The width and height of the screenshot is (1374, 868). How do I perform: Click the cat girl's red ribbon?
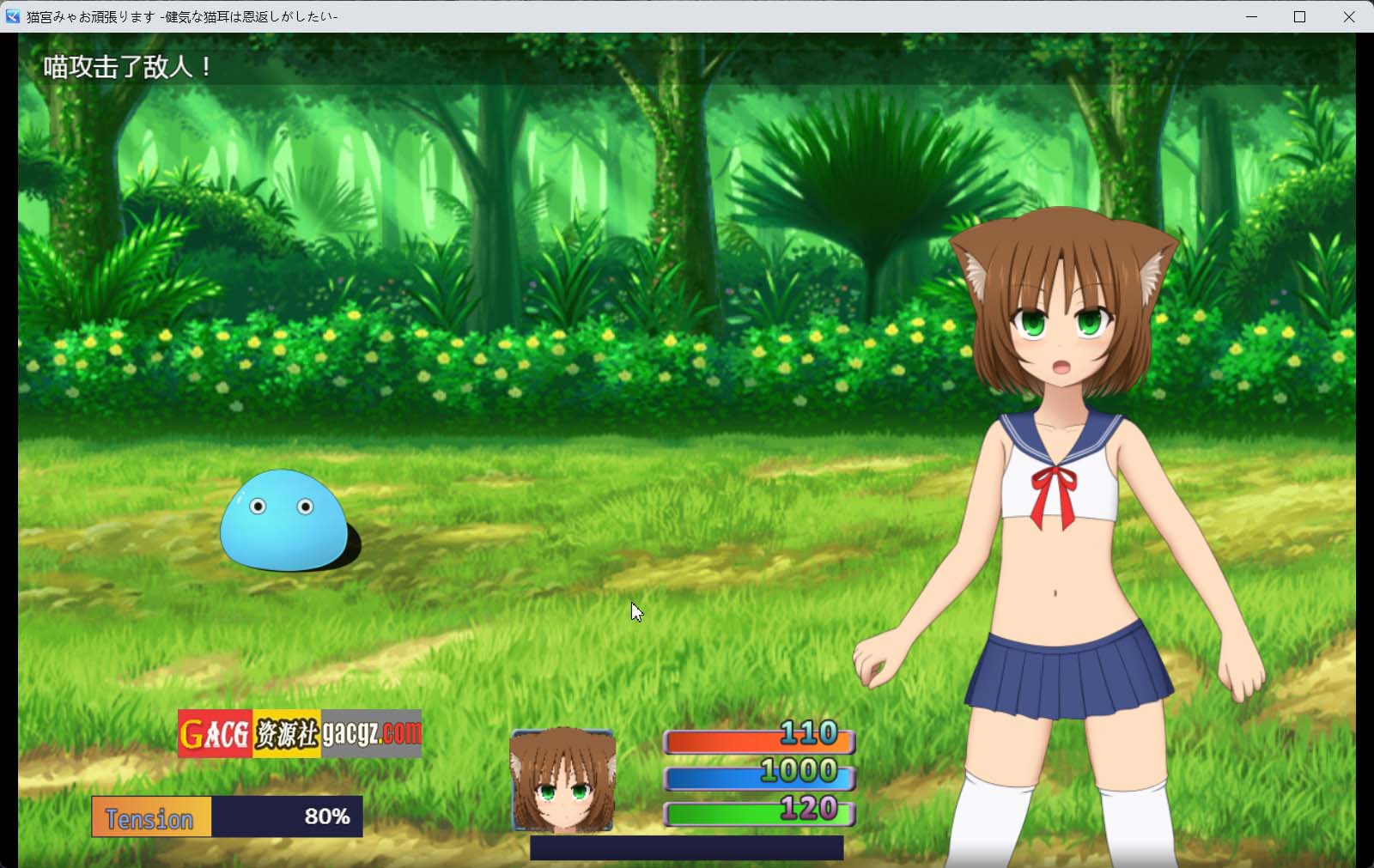click(x=1055, y=495)
